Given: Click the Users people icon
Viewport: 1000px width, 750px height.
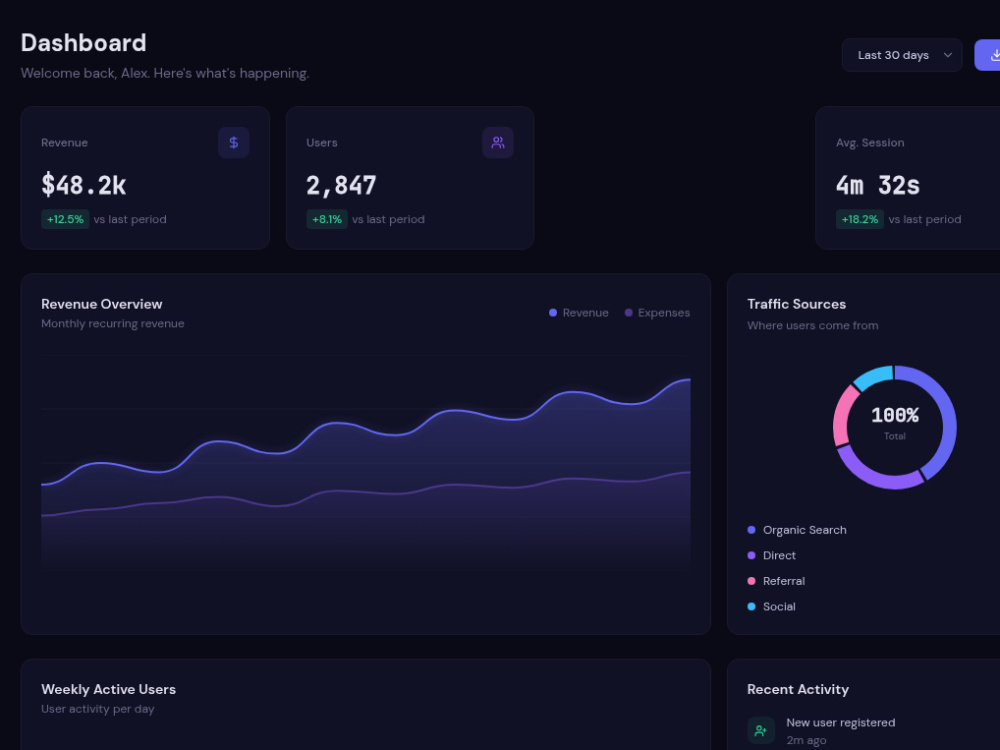Looking at the screenshot, I should 498,143.
